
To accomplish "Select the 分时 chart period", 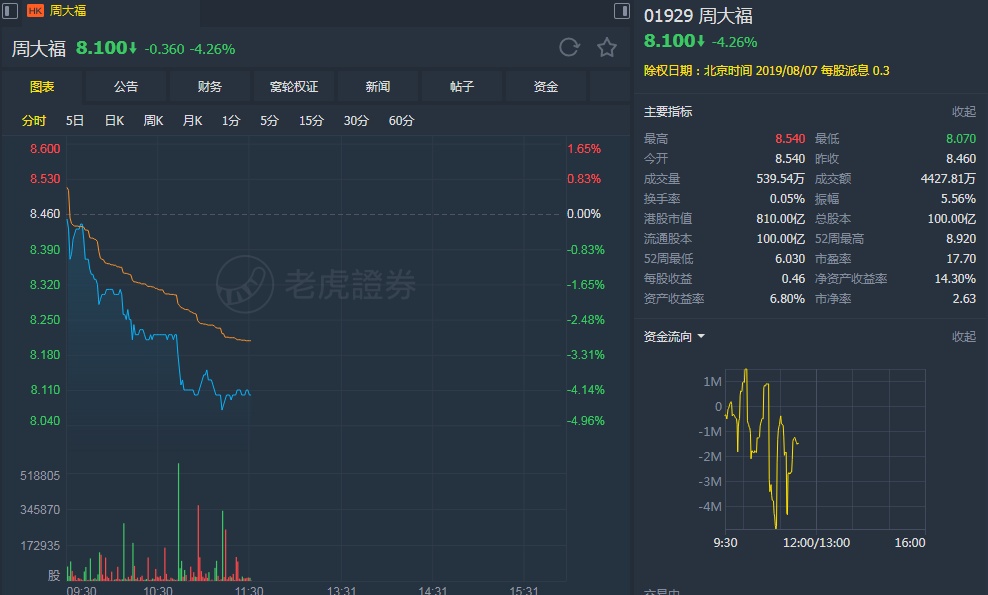I will pos(34,121).
